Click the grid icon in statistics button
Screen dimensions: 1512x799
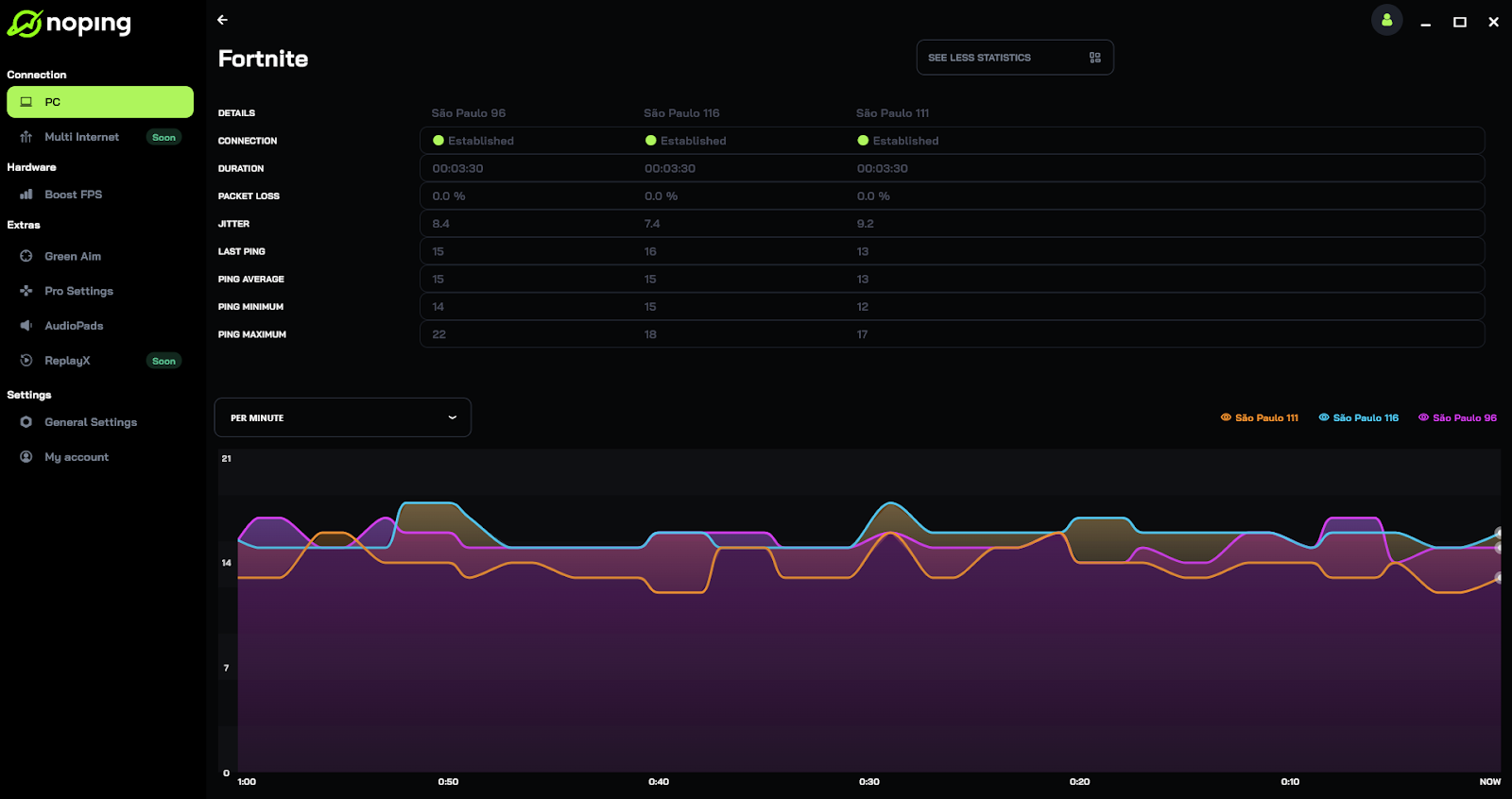1095,58
